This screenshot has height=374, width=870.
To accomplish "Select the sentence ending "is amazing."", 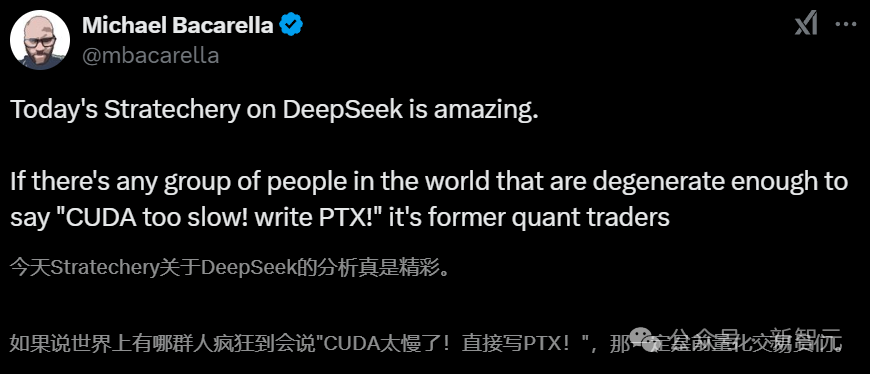I will tap(275, 109).
